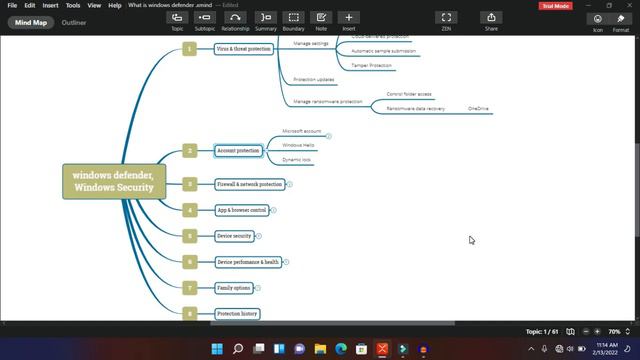
Task: Open the View menu
Action: (94, 5)
